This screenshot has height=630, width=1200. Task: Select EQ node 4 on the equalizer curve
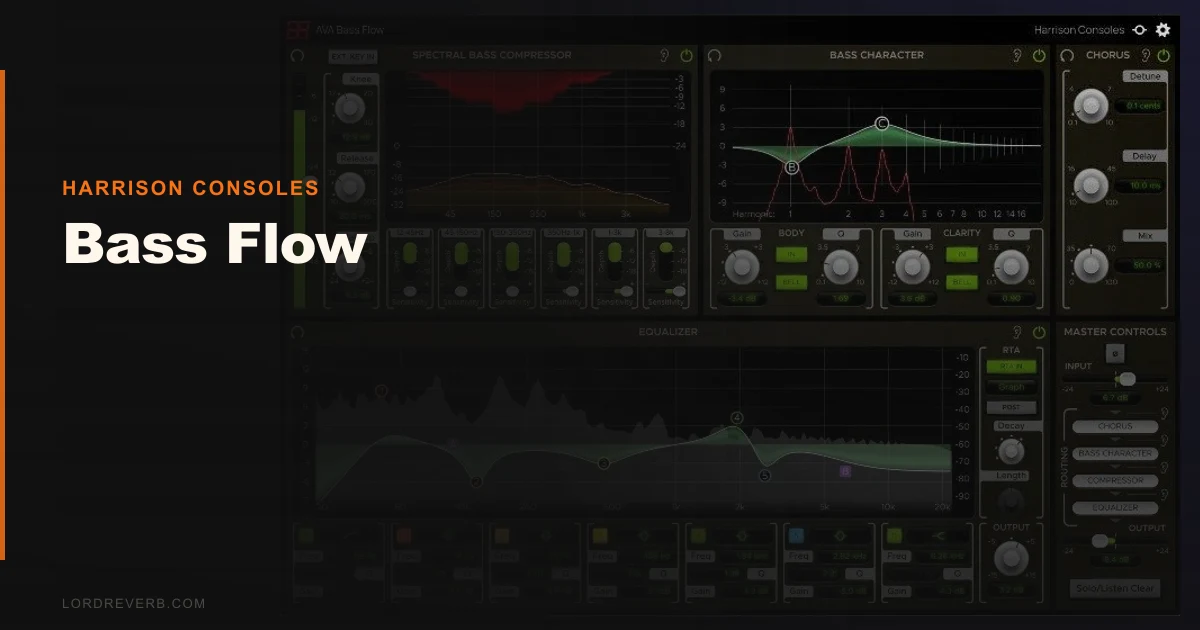tap(737, 417)
